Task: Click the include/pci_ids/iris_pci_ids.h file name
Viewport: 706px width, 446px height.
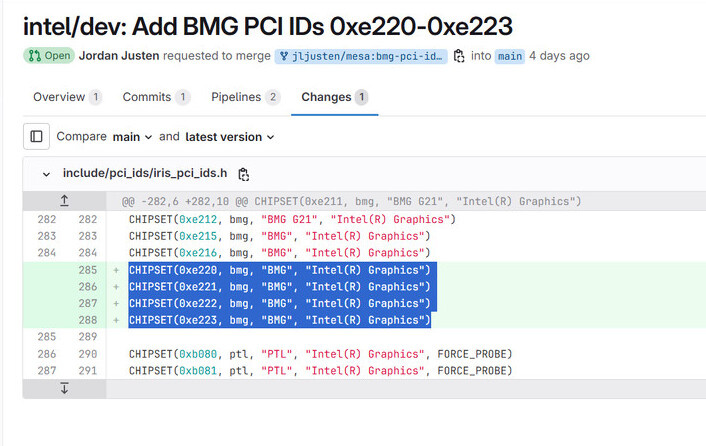Action: click(x=146, y=174)
